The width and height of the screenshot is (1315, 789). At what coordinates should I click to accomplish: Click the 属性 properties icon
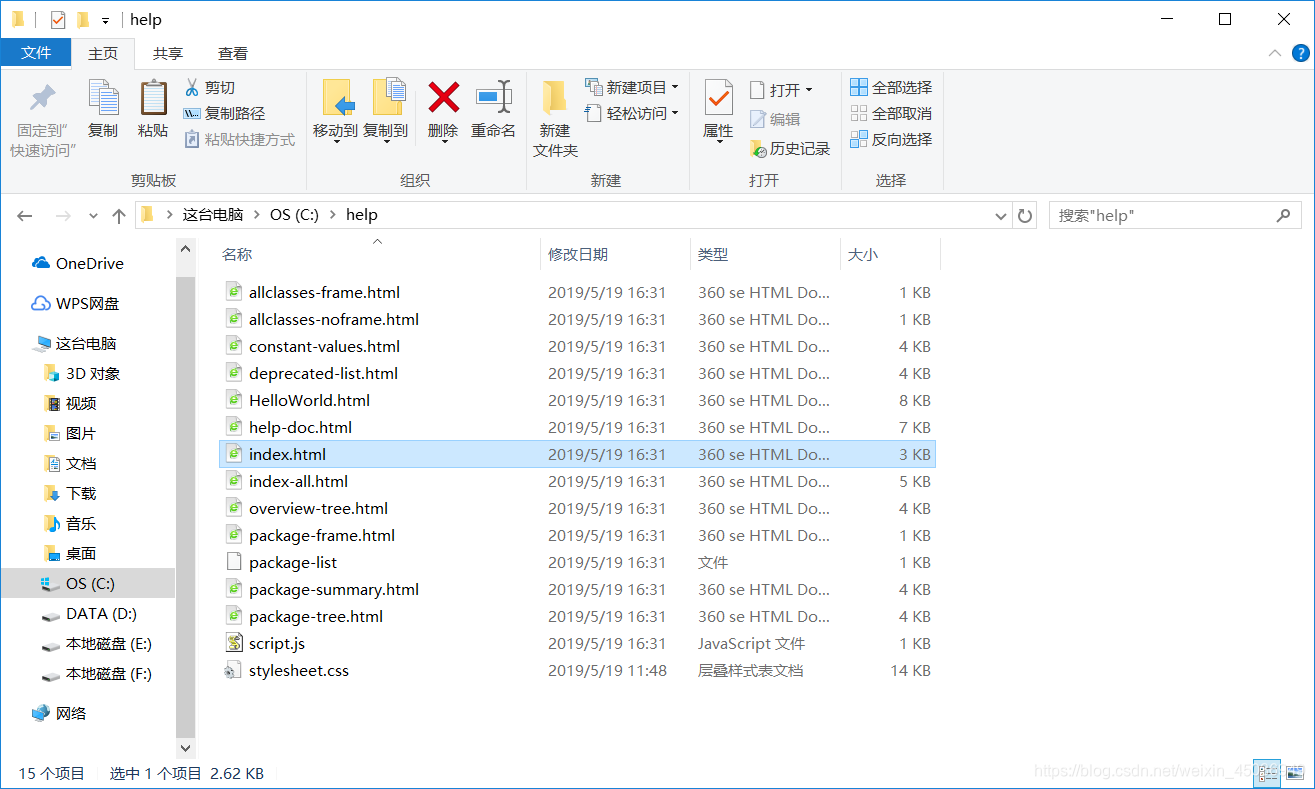718,98
